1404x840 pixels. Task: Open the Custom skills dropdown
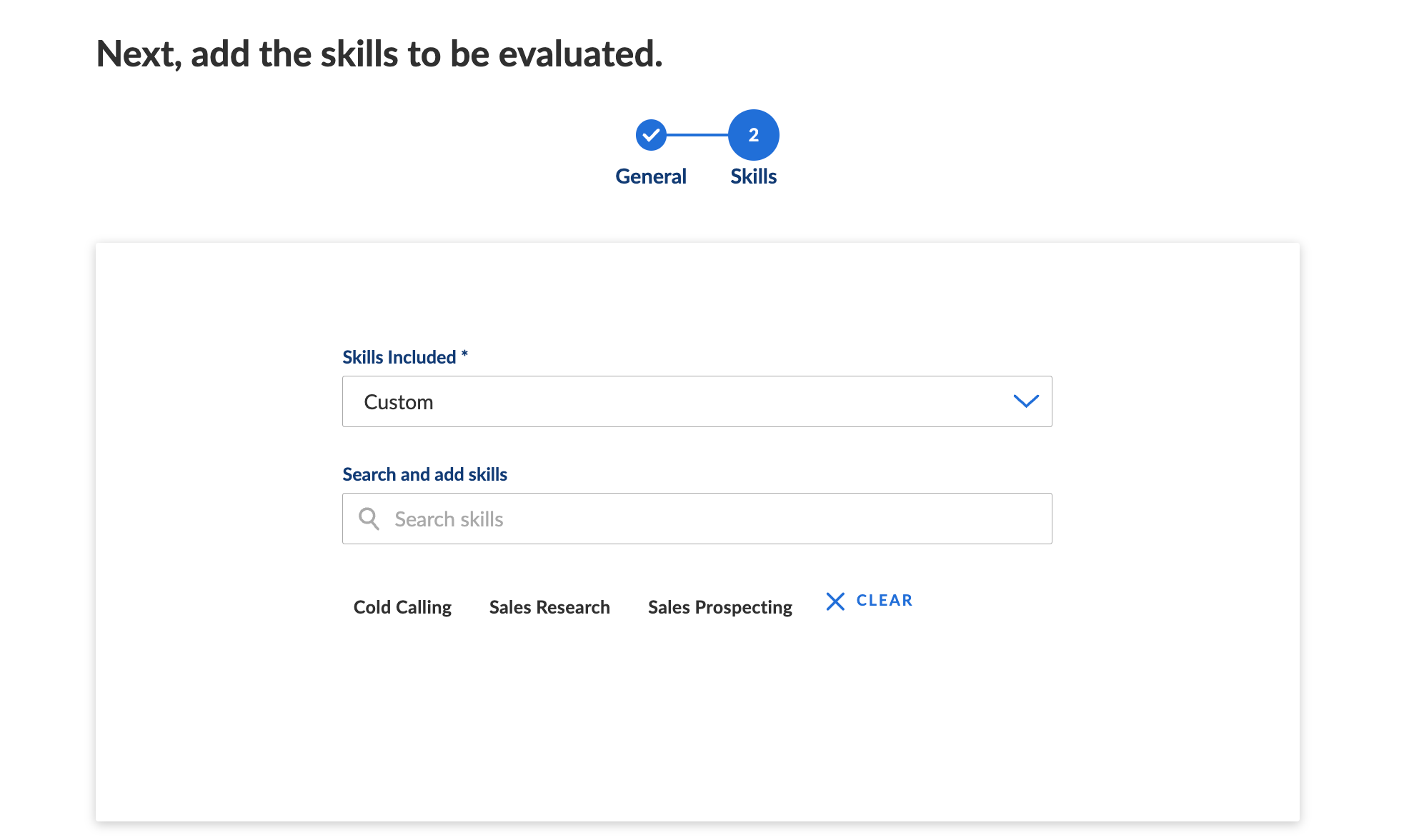point(697,401)
